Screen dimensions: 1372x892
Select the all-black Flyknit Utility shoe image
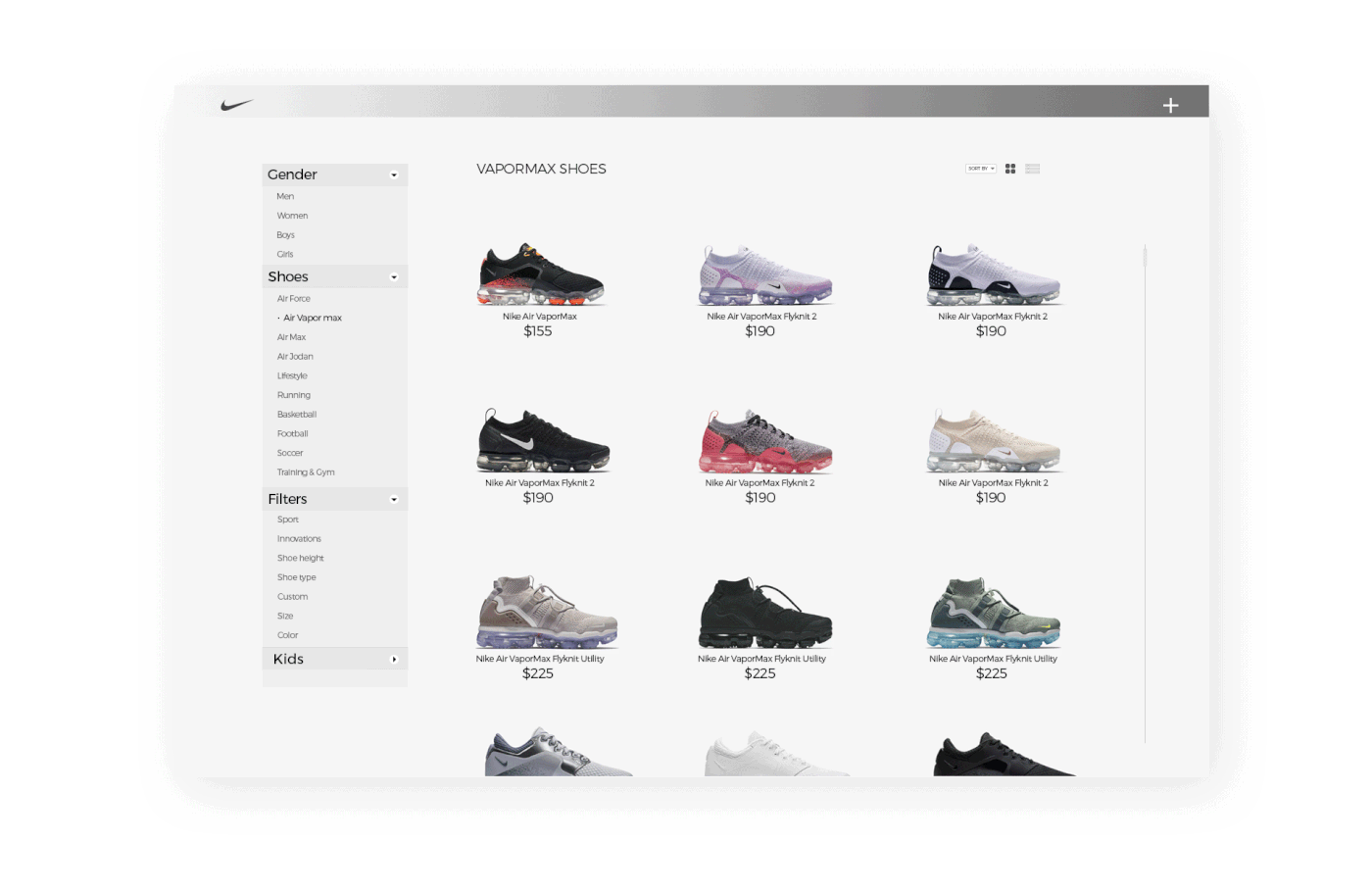pos(765,613)
